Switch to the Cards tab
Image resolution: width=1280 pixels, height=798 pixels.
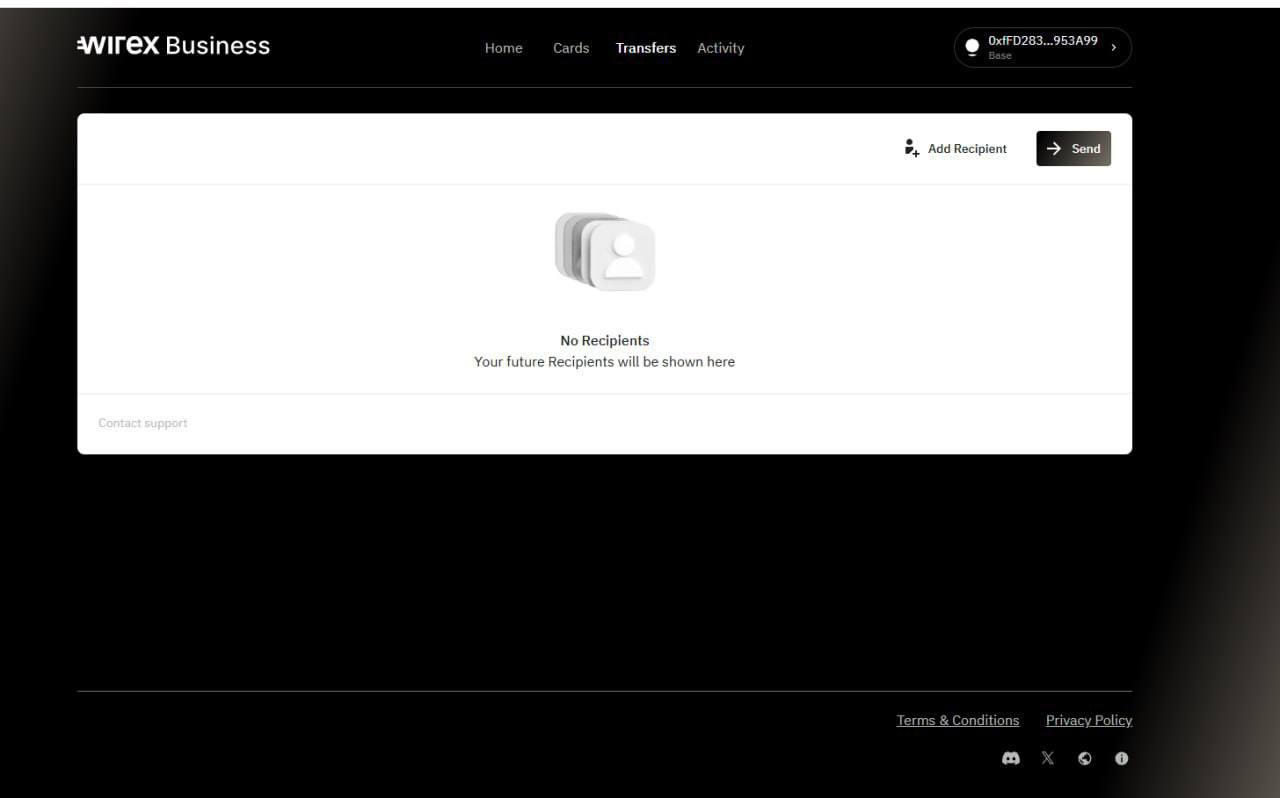coord(571,48)
